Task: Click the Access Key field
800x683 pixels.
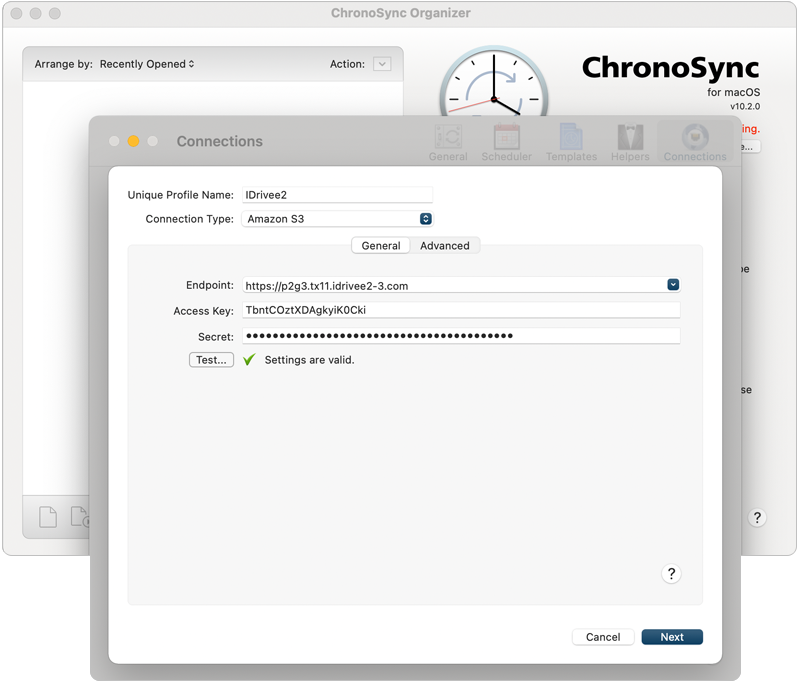Action: [x=461, y=310]
